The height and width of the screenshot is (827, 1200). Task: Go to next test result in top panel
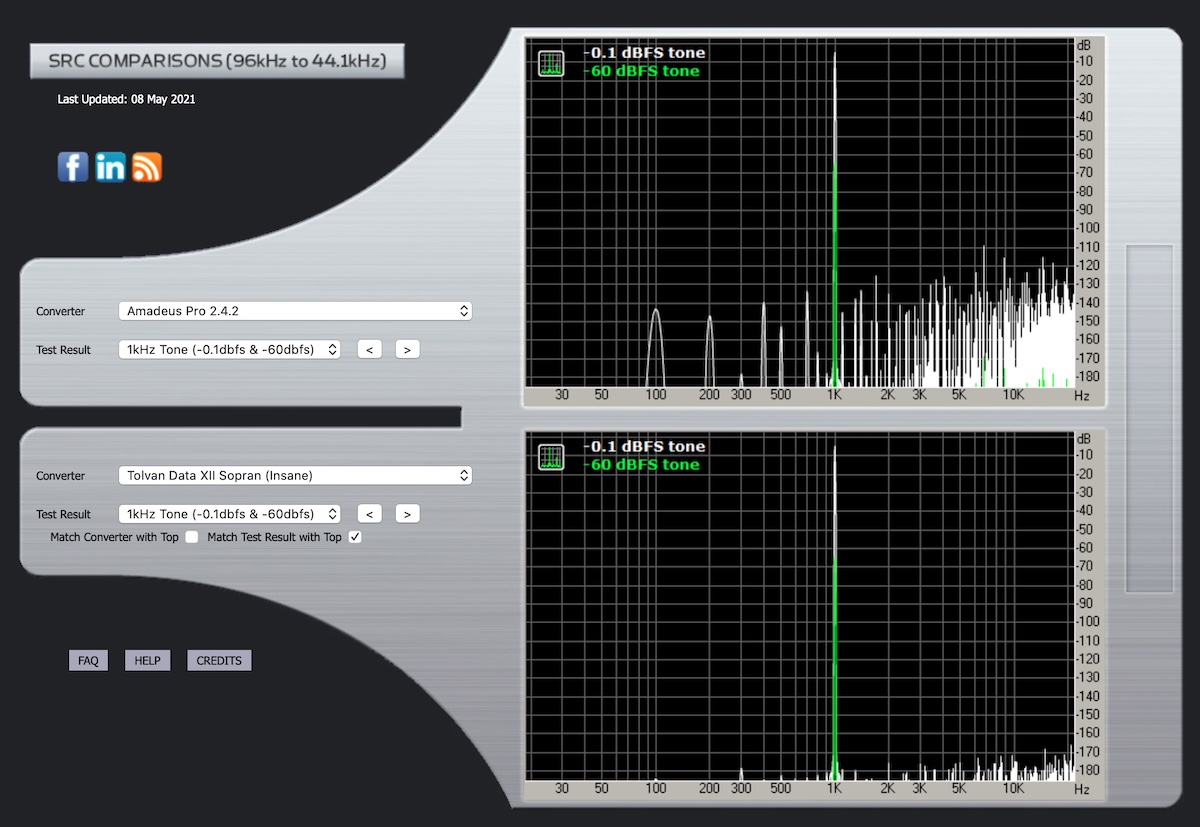tap(407, 349)
